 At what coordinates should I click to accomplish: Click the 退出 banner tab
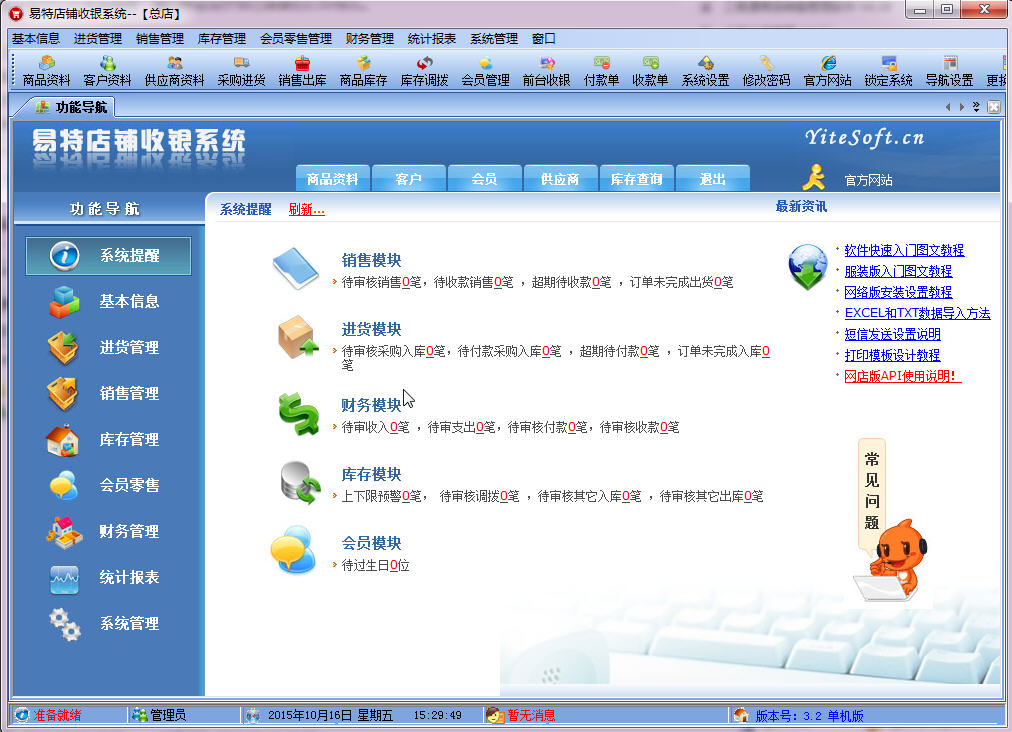pyautogui.click(x=713, y=179)
